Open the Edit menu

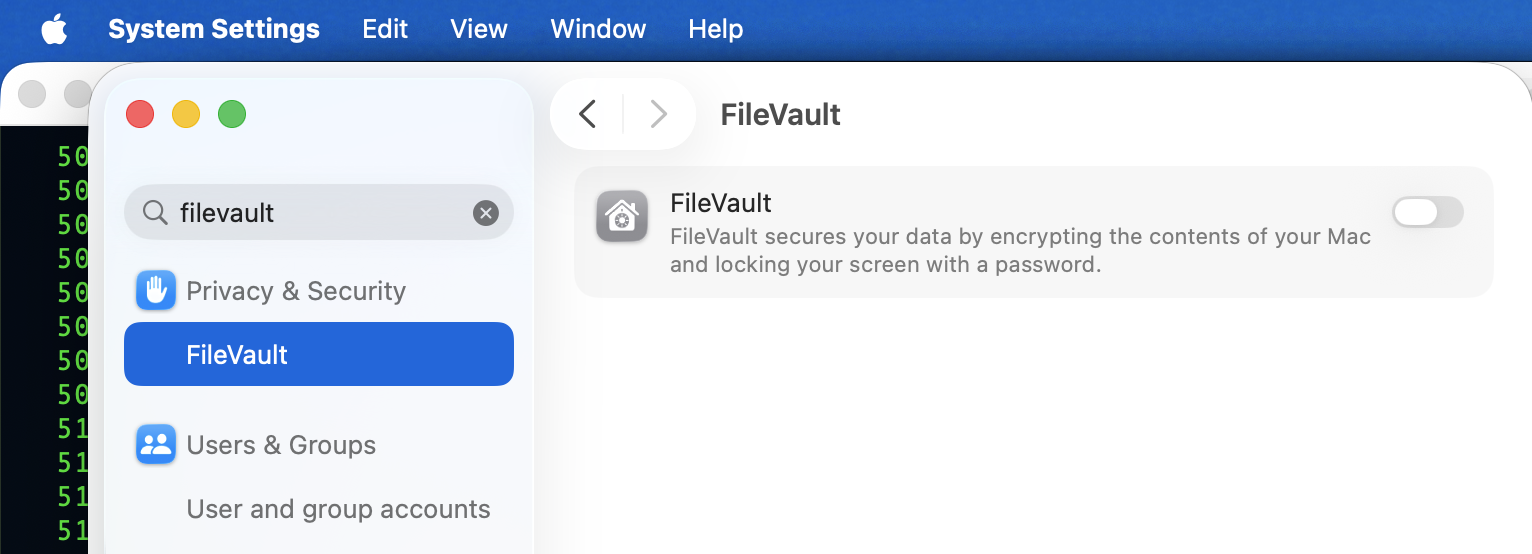coord(385,30)
